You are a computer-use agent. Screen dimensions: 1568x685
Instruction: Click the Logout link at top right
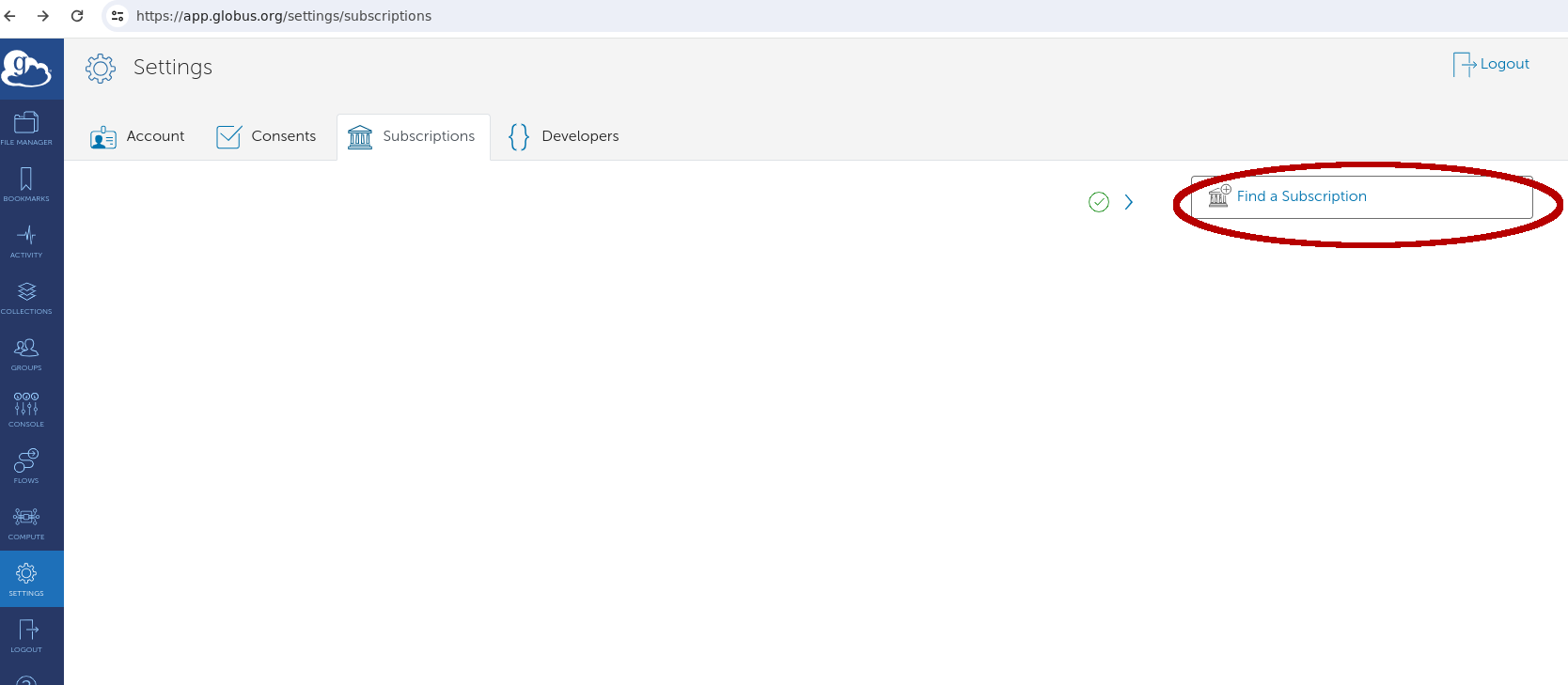point(1491,64)
